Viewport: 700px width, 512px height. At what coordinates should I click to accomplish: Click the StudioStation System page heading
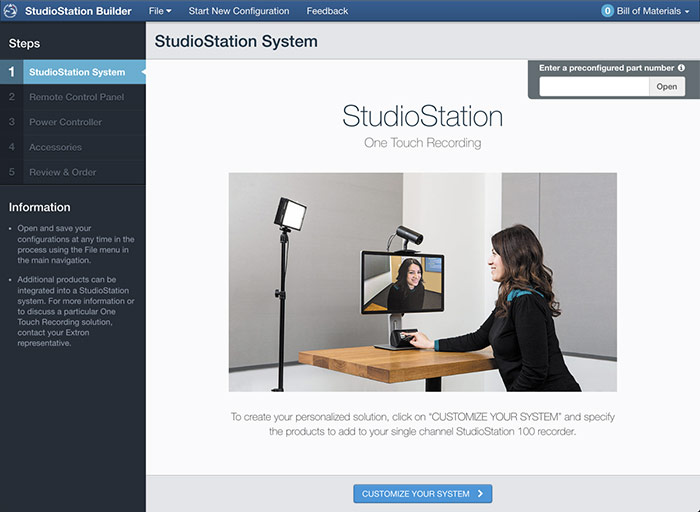coord(236,41)
